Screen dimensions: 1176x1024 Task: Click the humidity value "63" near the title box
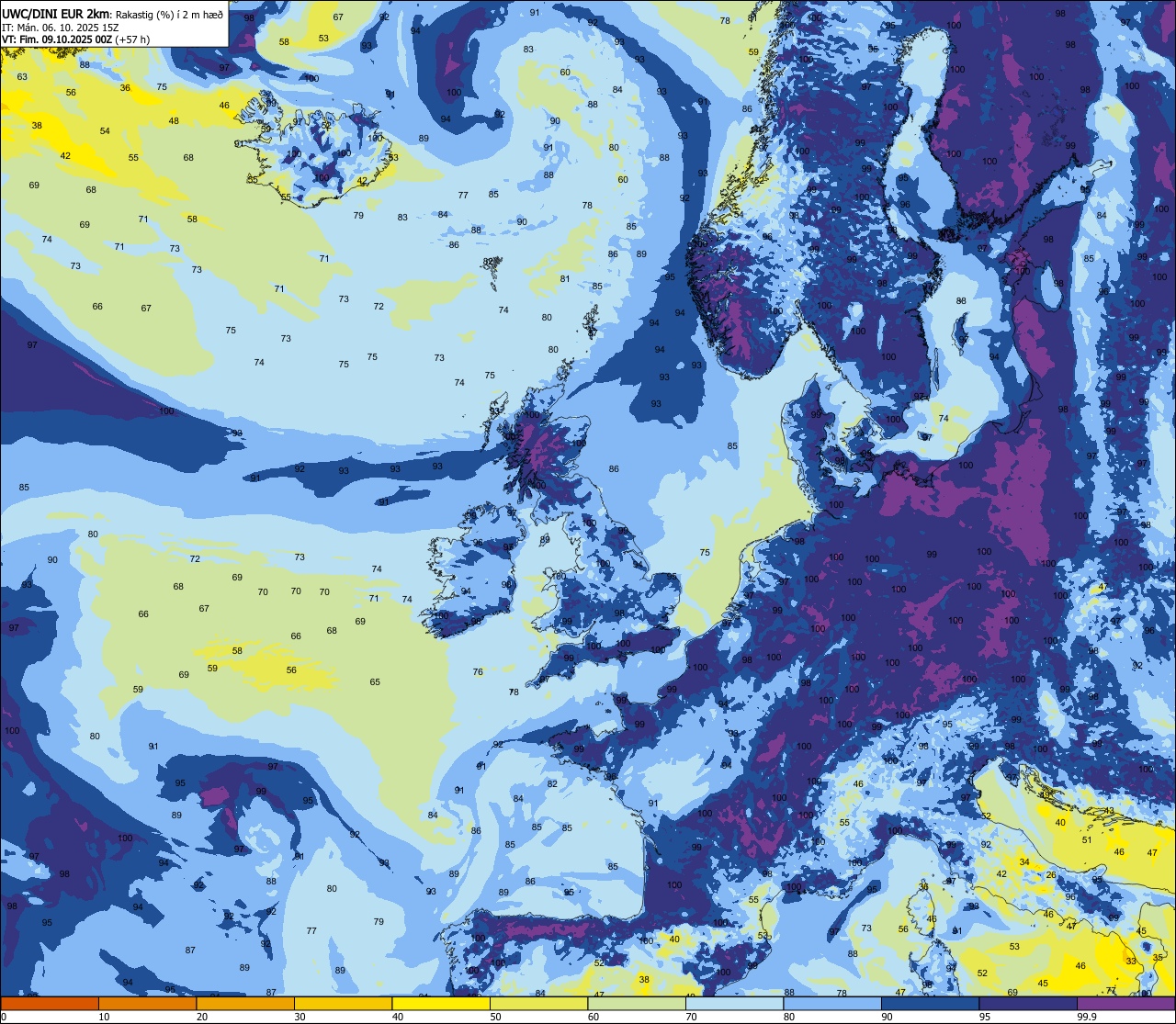point(22,77)
